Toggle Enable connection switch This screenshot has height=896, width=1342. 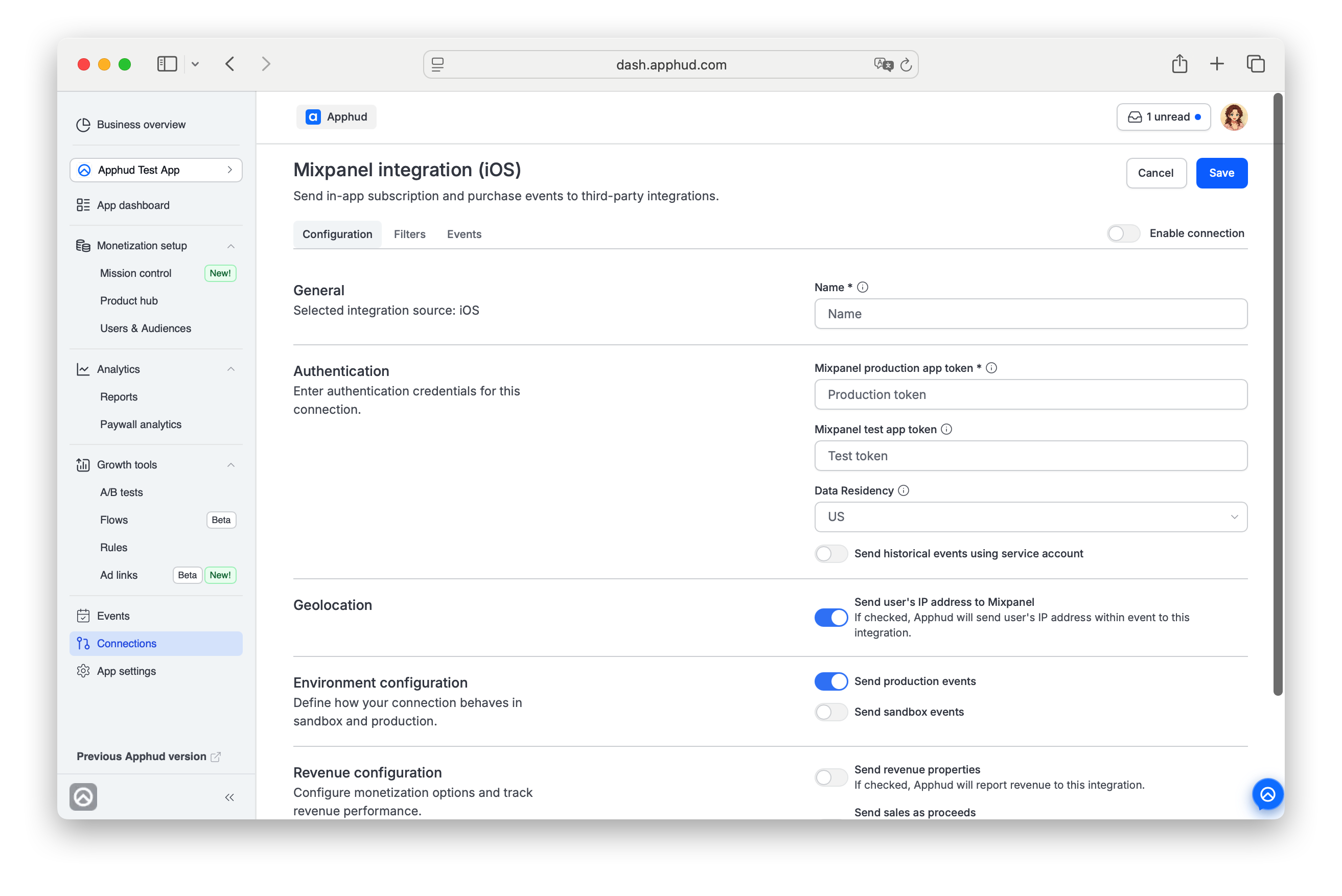pyautogui.click(x=1123, y=233)
